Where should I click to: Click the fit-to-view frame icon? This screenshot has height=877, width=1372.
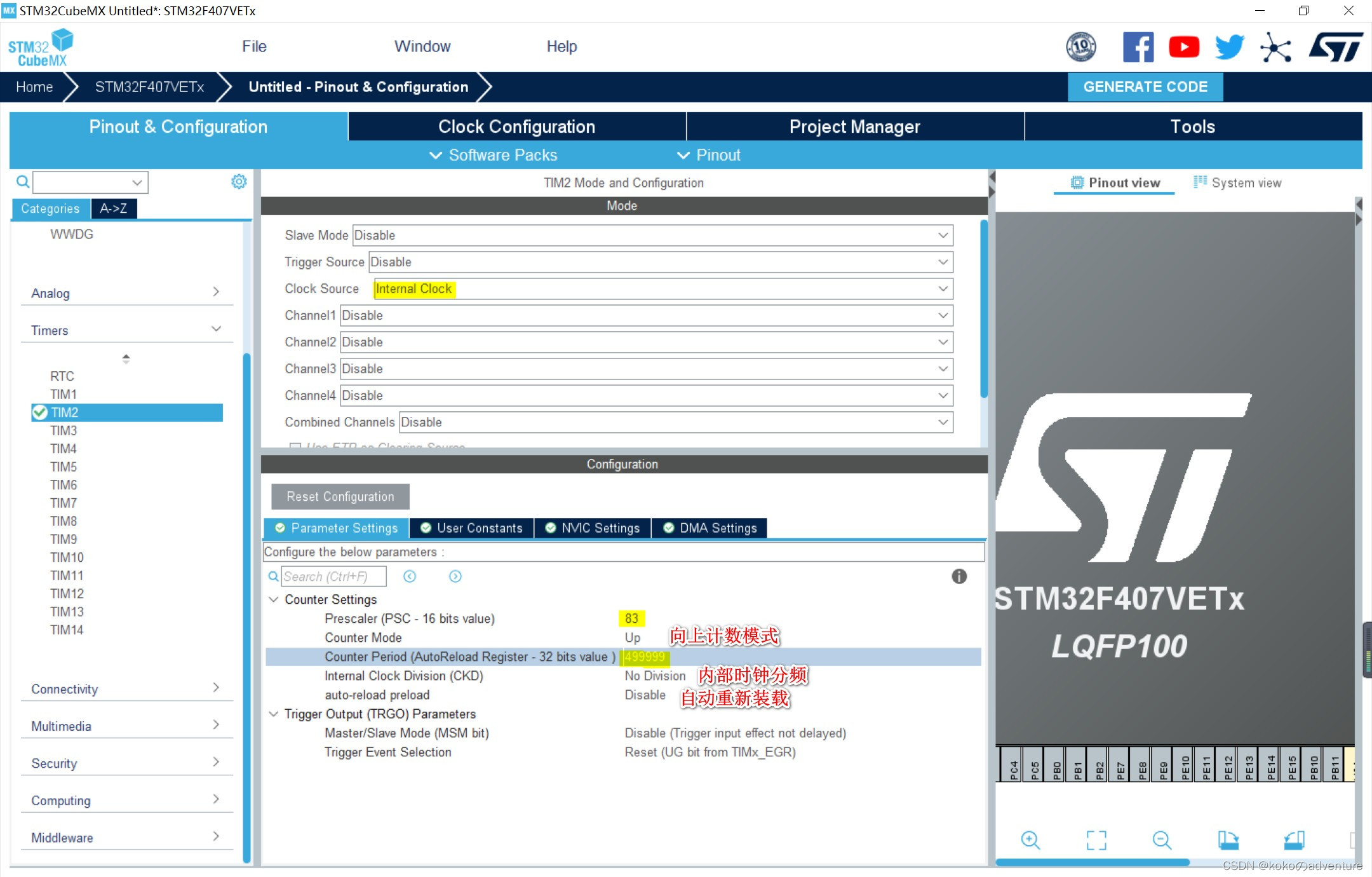click(1096, 840)
